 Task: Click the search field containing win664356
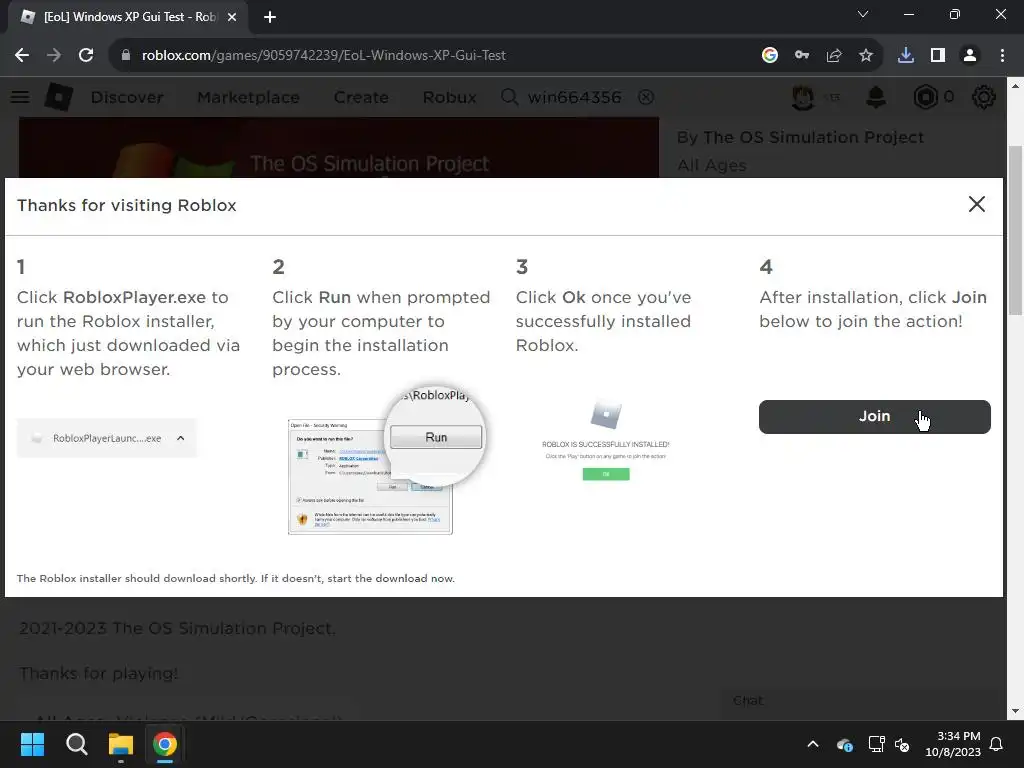(575, 97)
